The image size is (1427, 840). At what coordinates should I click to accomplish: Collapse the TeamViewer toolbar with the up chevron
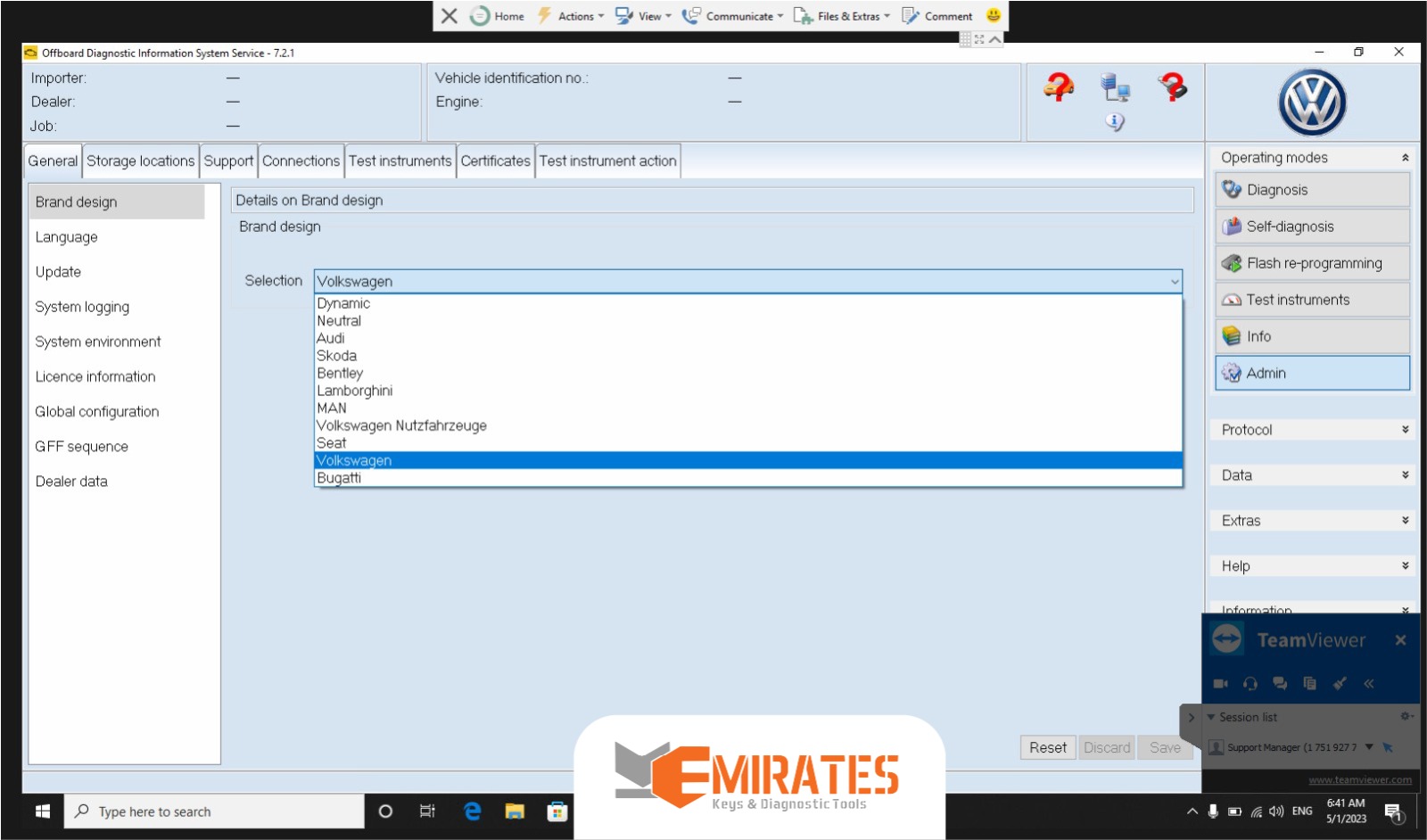[995, 39]
